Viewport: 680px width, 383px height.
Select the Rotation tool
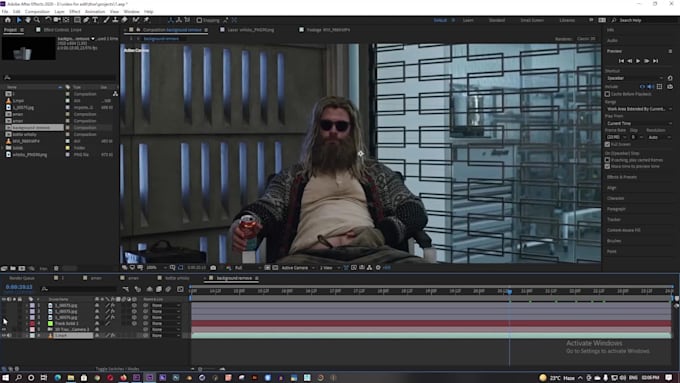pyautogui.click(x=48, y=20)
